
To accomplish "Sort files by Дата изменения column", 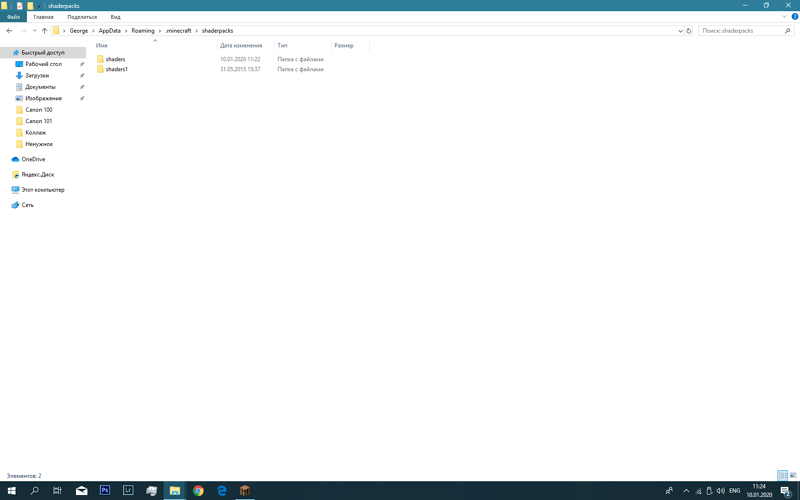I will (241, 45).
